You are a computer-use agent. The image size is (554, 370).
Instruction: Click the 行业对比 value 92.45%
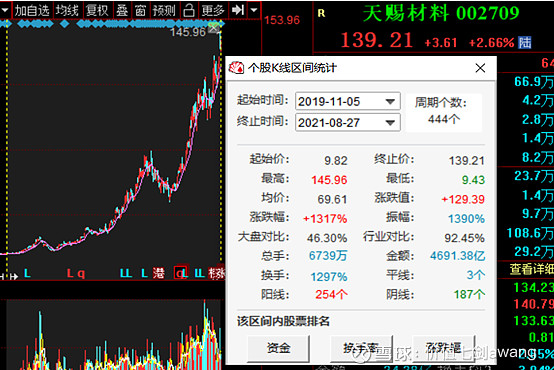pos(464,238)
